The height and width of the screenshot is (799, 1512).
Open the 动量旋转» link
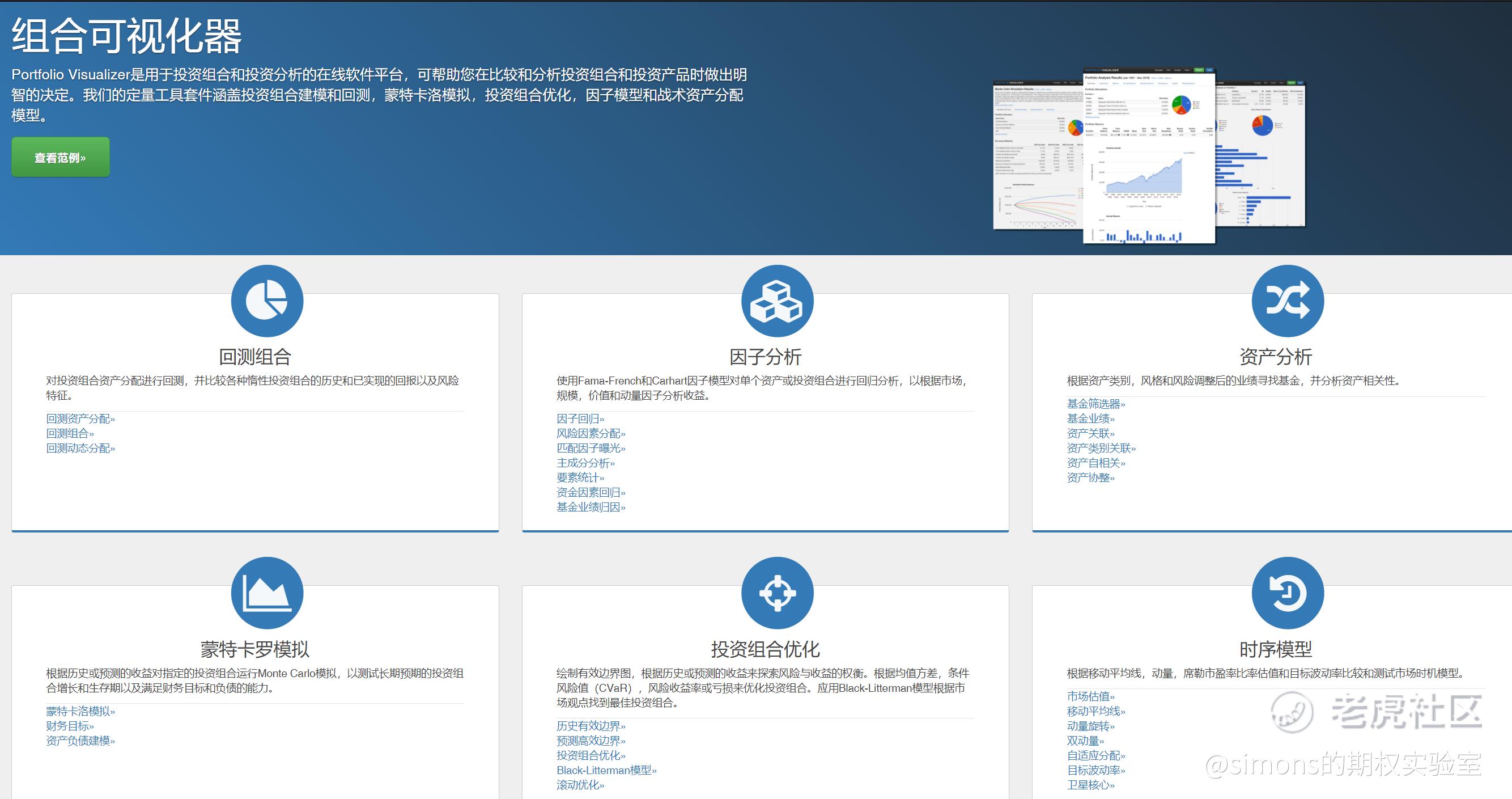pyautogui.click(x=1090, y=726)
